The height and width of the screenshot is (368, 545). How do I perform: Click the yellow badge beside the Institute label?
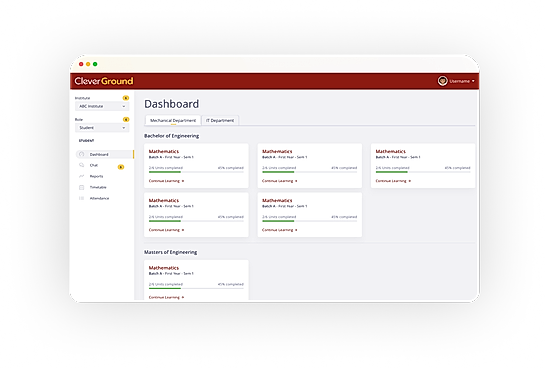click(126, 98)
